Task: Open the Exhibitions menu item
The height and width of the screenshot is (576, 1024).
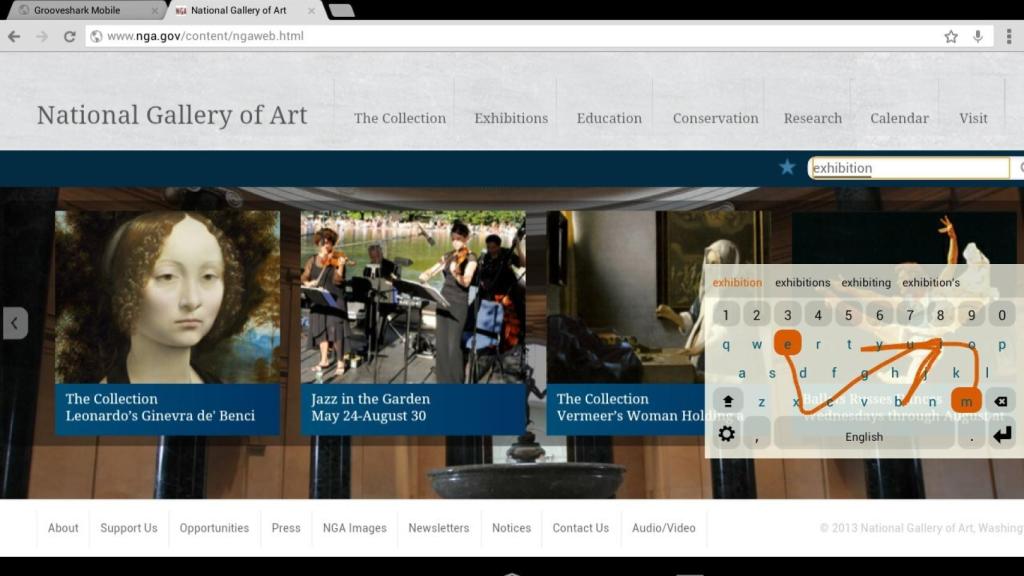Action: (x=511, y=118)
